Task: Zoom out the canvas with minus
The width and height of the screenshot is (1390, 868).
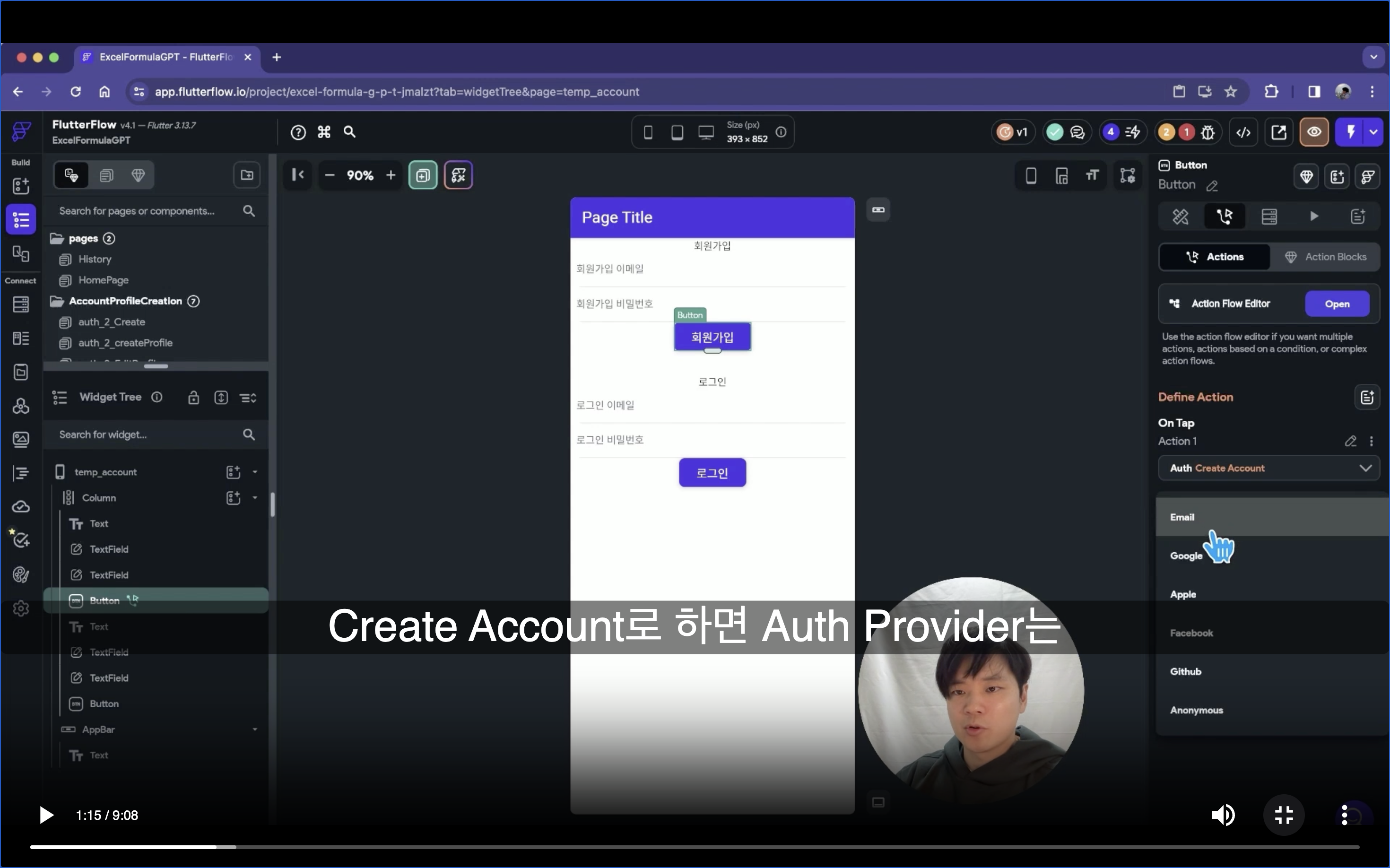Action: click(330, 175)
